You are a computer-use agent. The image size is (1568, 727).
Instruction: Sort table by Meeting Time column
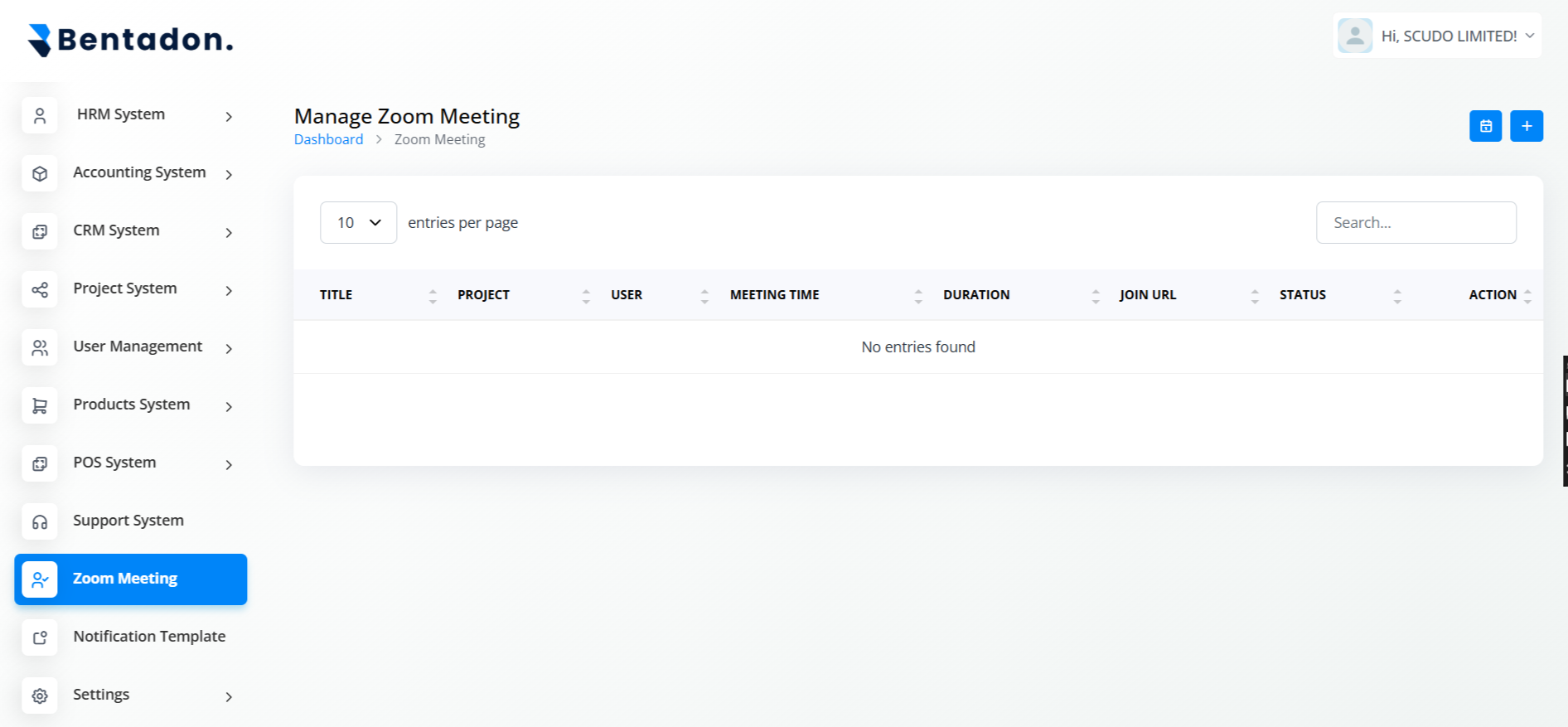click(x=918, y=296)
